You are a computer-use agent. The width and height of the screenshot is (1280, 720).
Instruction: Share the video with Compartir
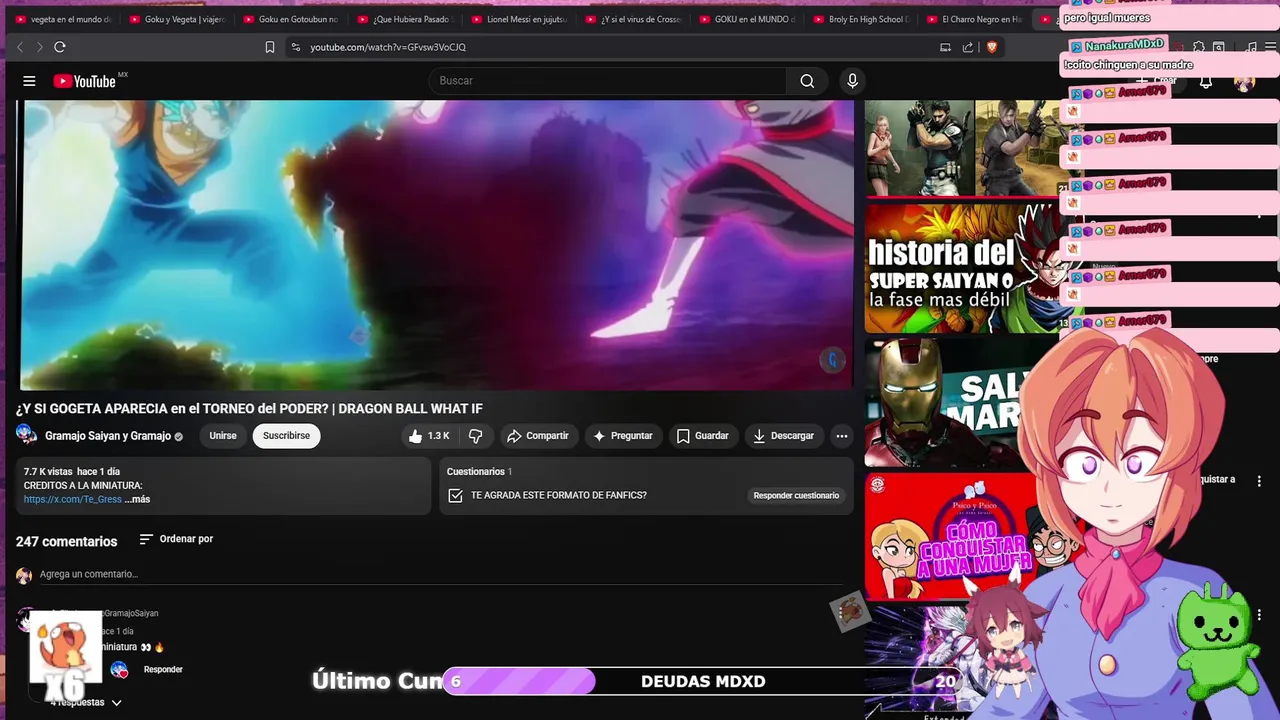[x=537, y=436]
